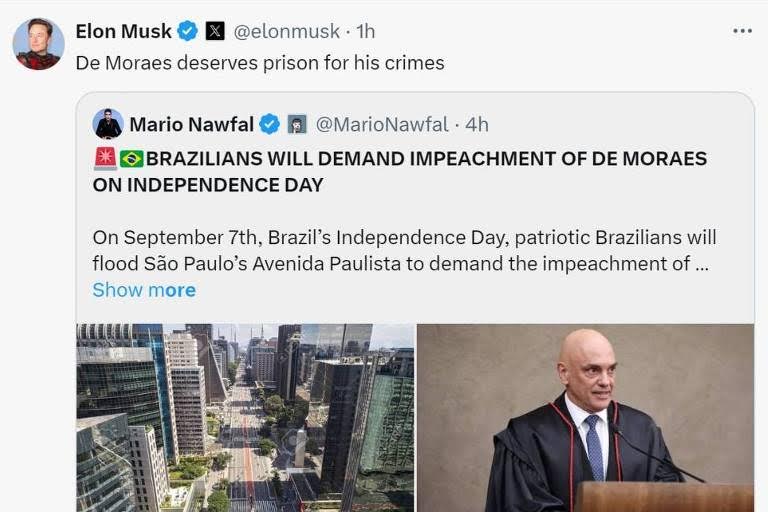This screenshot has height=512, width=768.
Task: Click the small affiliation badge after Mario Nawfal's checkmark
Action: coord(297,124)
